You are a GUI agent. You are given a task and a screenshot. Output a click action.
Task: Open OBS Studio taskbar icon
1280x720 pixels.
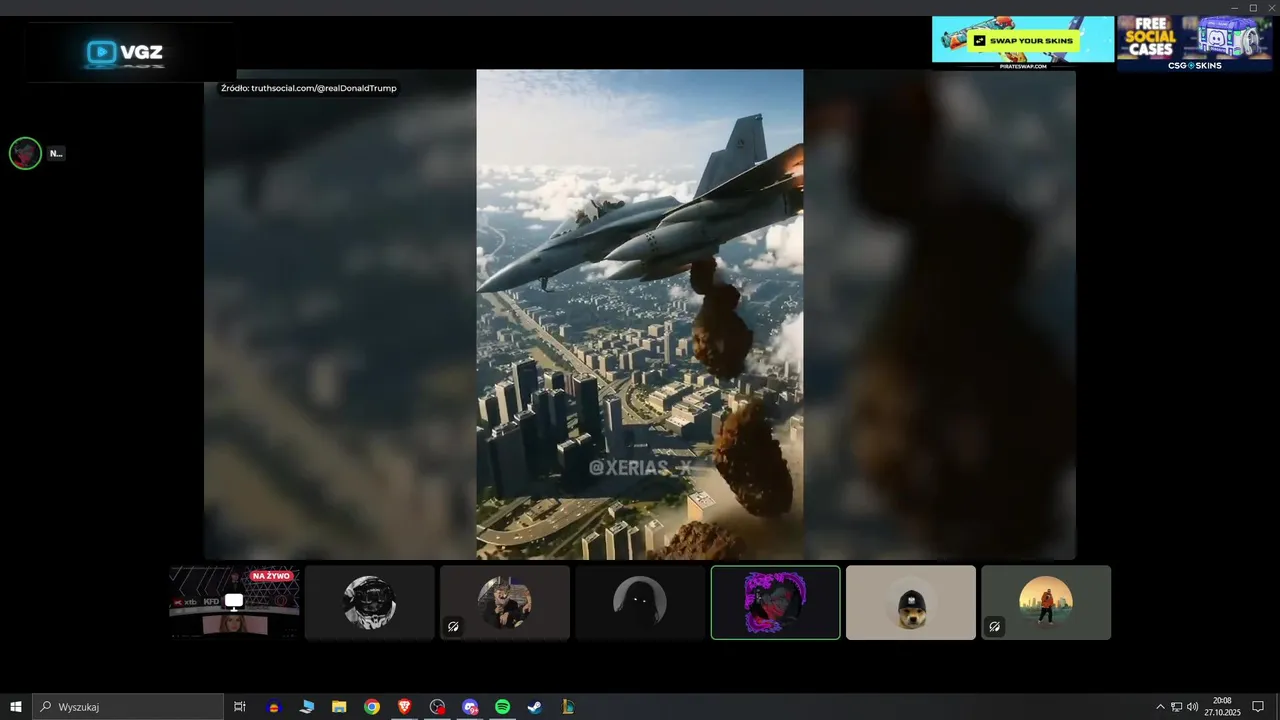pyautogui.click(x=437, y=707)
